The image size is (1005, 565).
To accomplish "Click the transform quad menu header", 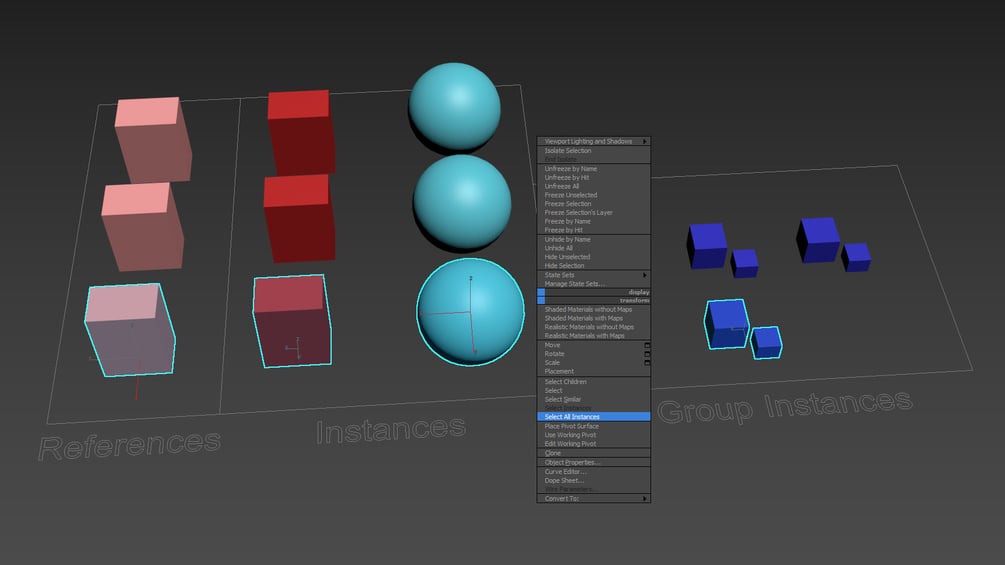I will click(594, 300).
